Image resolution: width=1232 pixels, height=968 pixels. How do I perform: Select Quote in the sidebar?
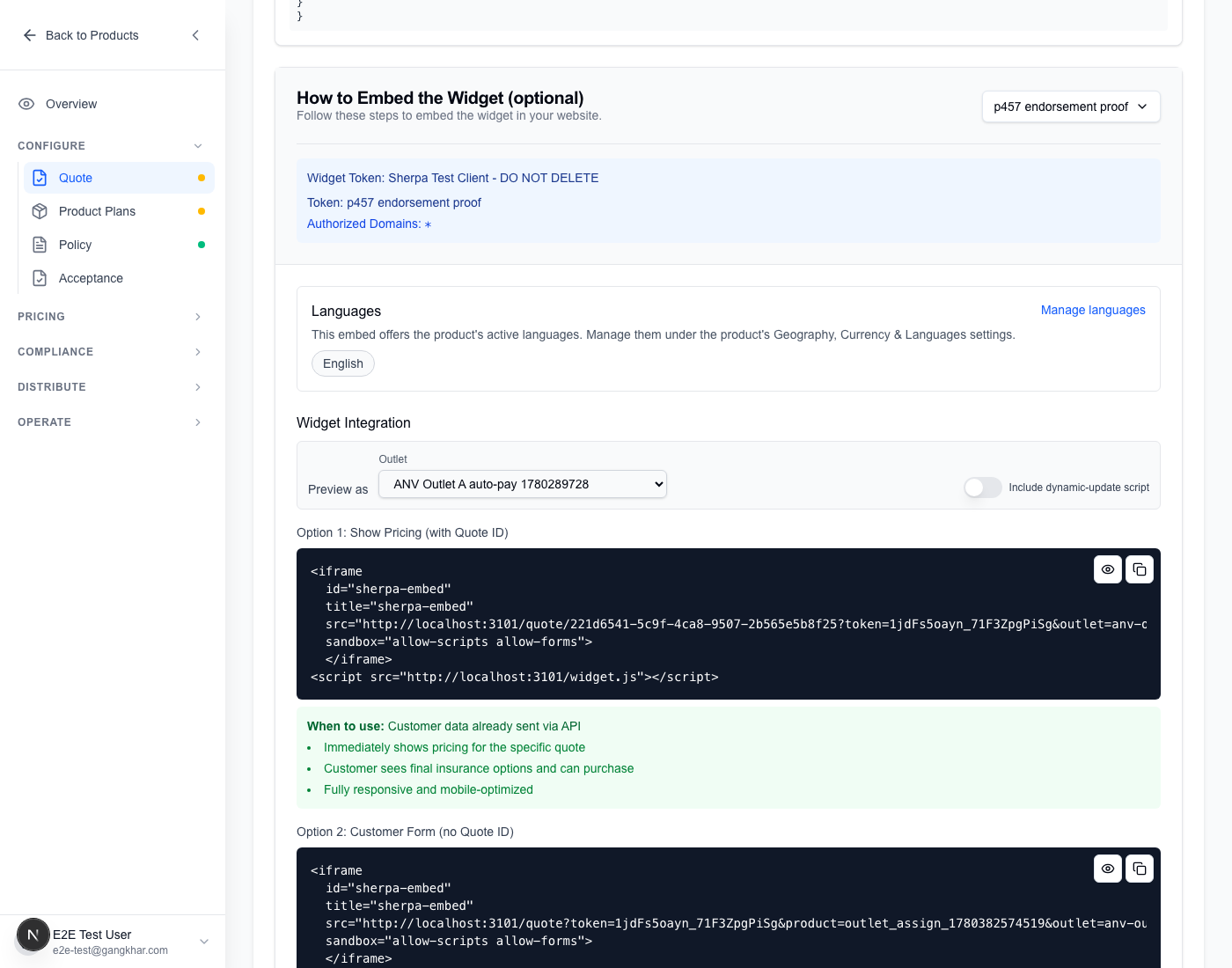pos(120,178)
